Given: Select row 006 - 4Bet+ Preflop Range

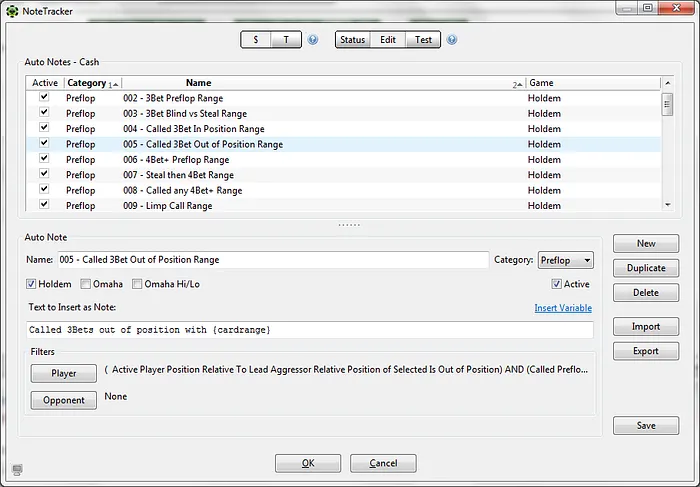Looking at the screenshot, I should (x=343, y=160).
